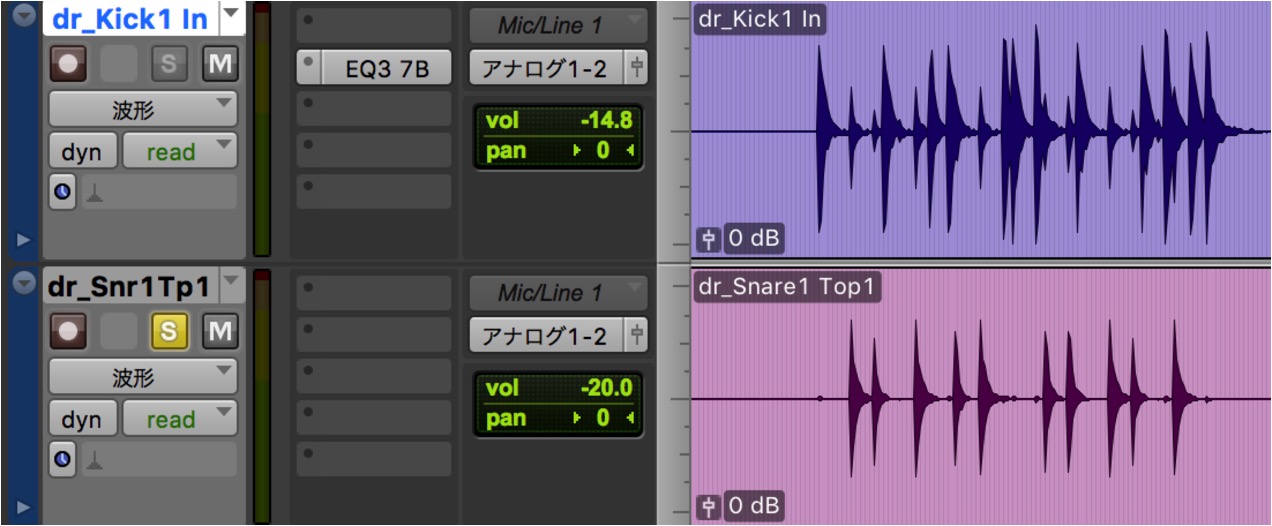Screen dimensions: 1272x526
Task: Open dr_Snr1Tp1 track name dropdown arrow
Action: pos(230,285)
